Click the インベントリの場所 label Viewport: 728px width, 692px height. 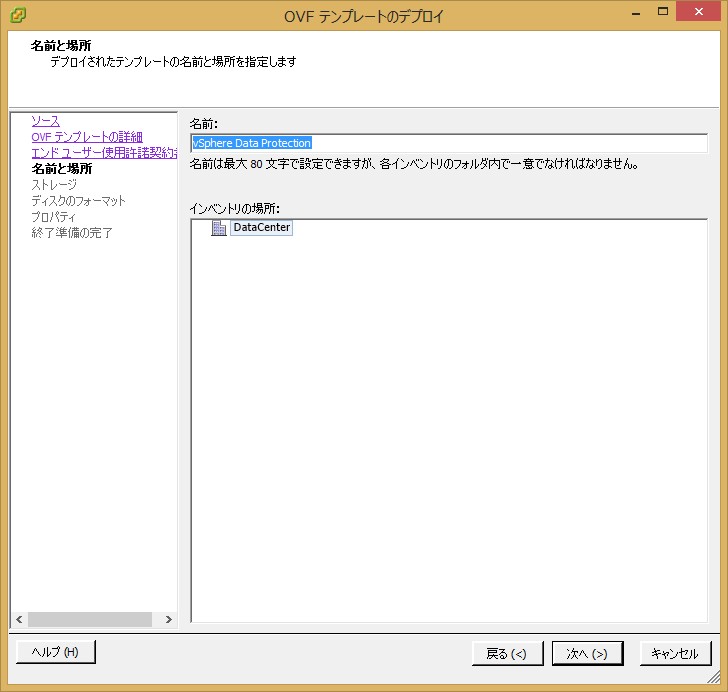point(234,209)
